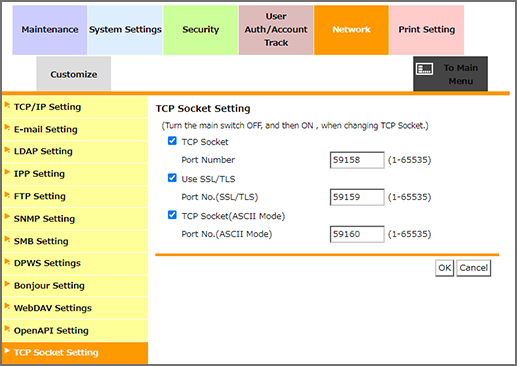Open Bonjour Setting in sidebar
517x366 pixels.
(x=75, y=286)
